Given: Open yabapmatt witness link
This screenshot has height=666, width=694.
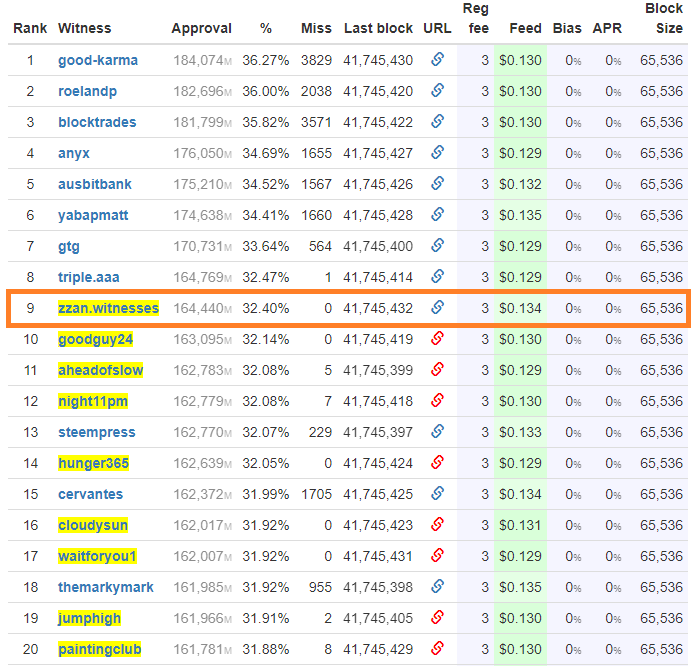Looking at the screenshot, I should 94,215.
